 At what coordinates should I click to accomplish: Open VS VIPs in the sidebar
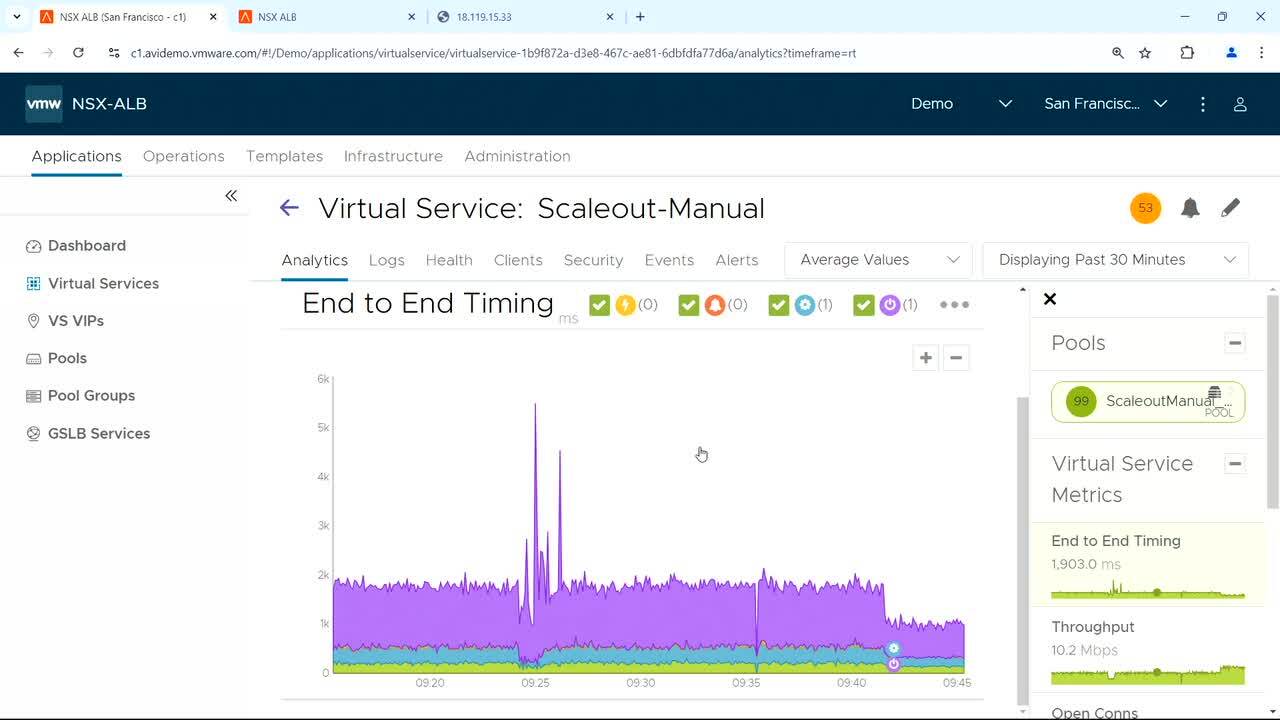tap(64, 321)
